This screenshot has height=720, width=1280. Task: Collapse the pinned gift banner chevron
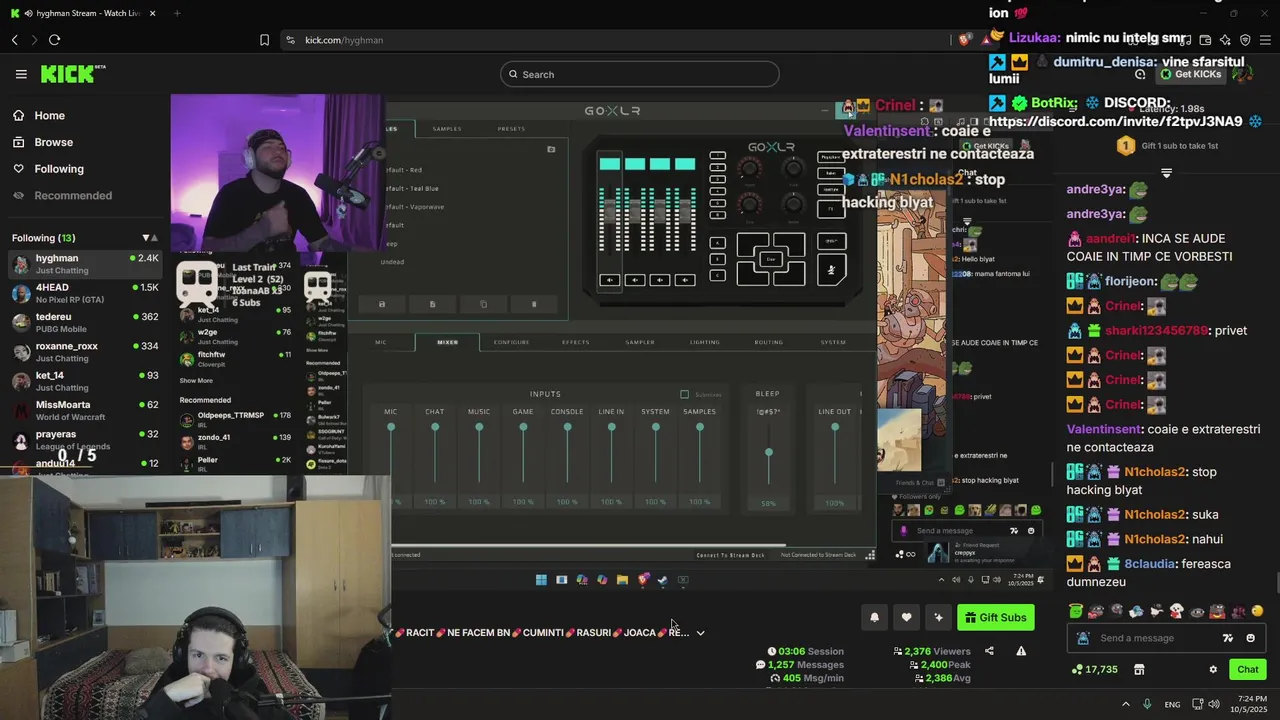[1166, 174]
